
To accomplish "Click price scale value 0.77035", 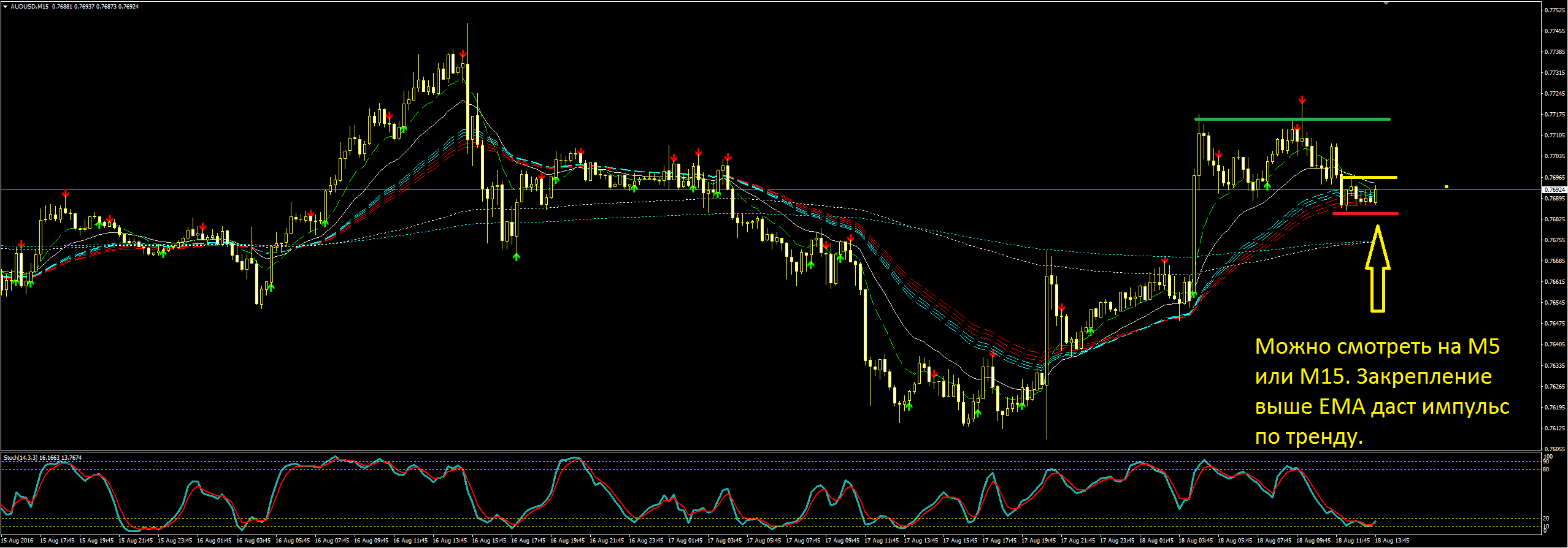I will click(x=1555, y=156).
